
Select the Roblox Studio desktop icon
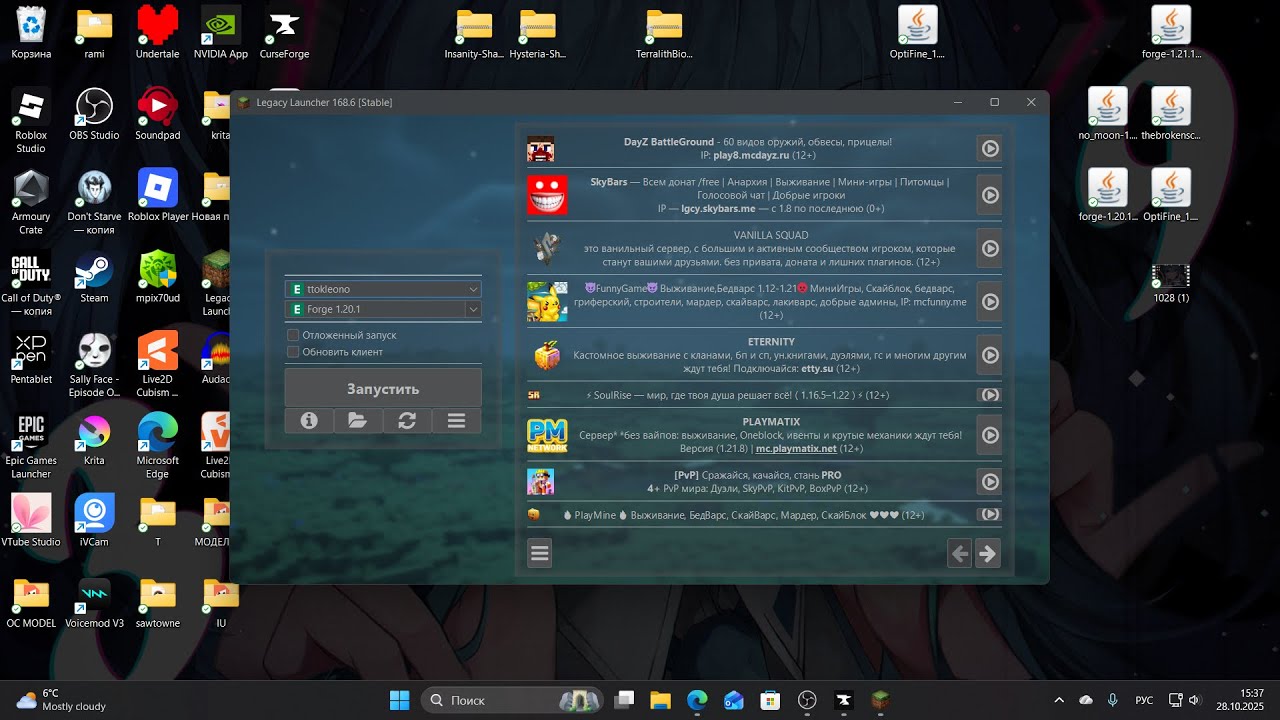point(31,120)
